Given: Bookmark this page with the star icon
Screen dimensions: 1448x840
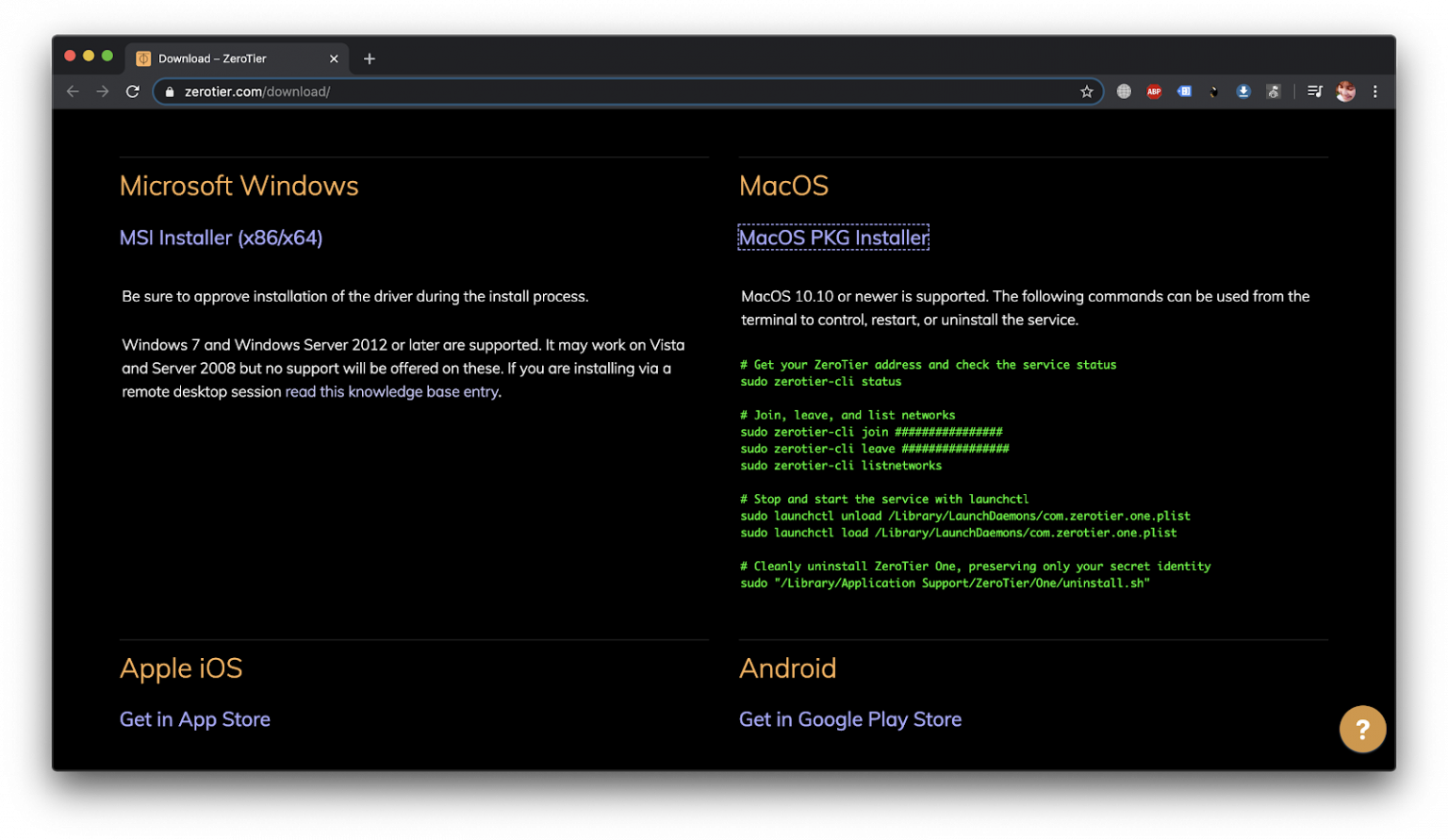Looking at the screenshot, I should 1086,91.
